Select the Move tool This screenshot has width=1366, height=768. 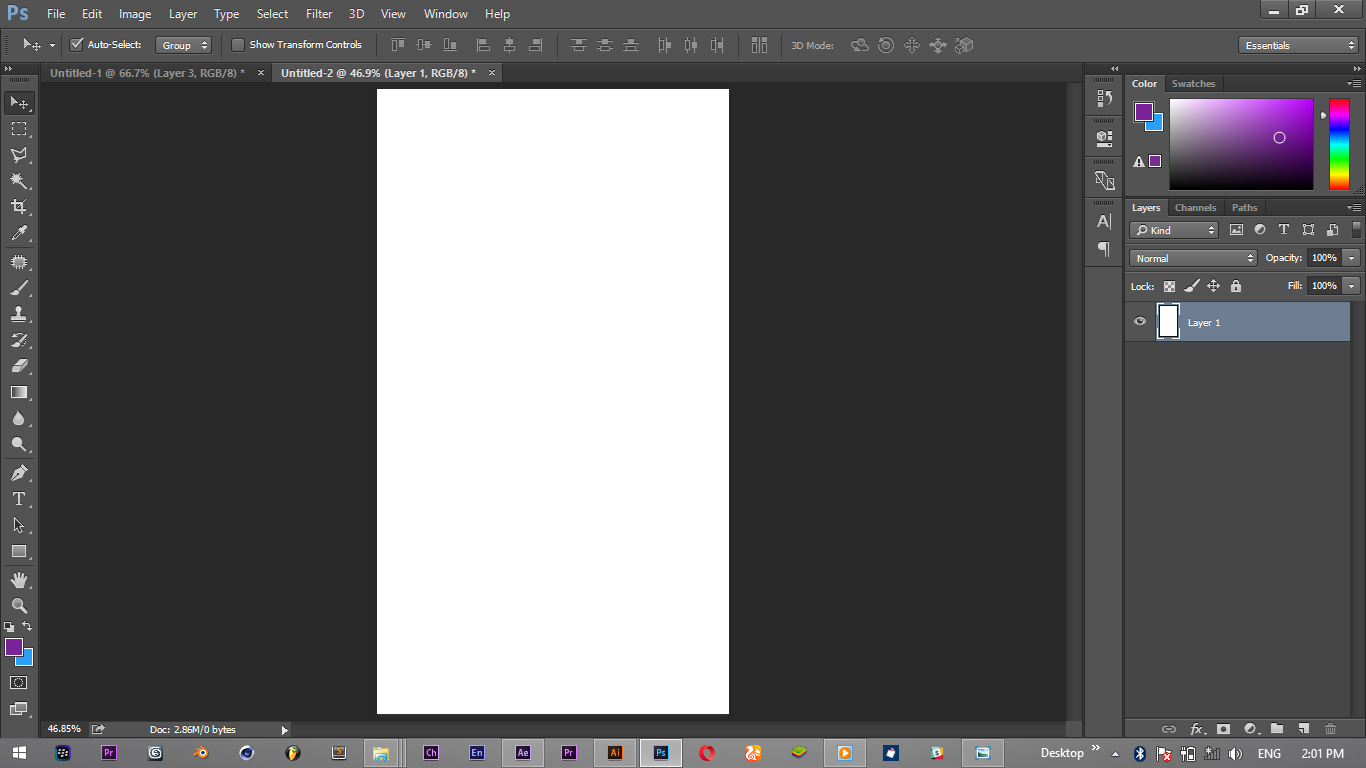pyautogui.click(x=19, y=103)
